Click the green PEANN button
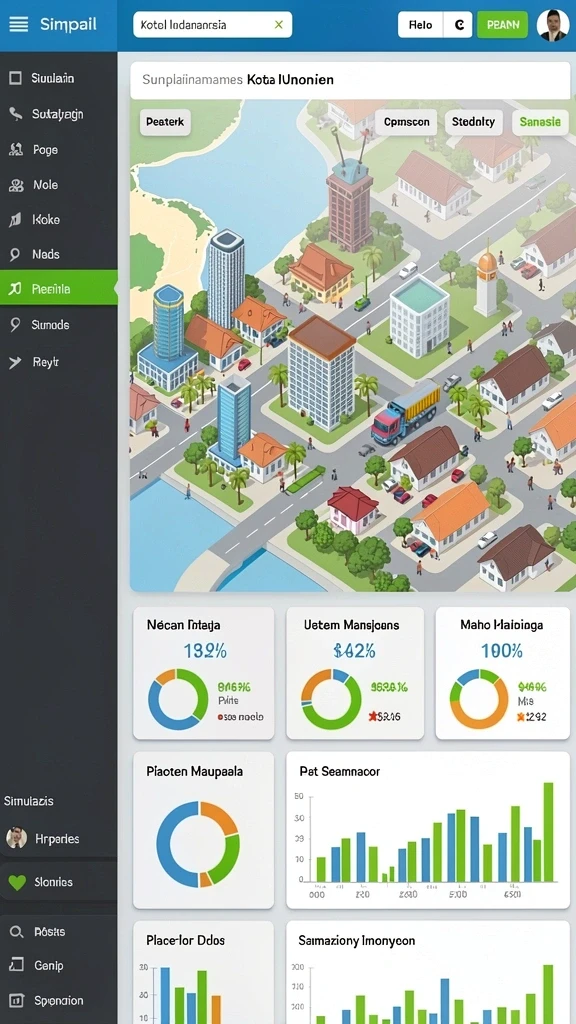 502,25
